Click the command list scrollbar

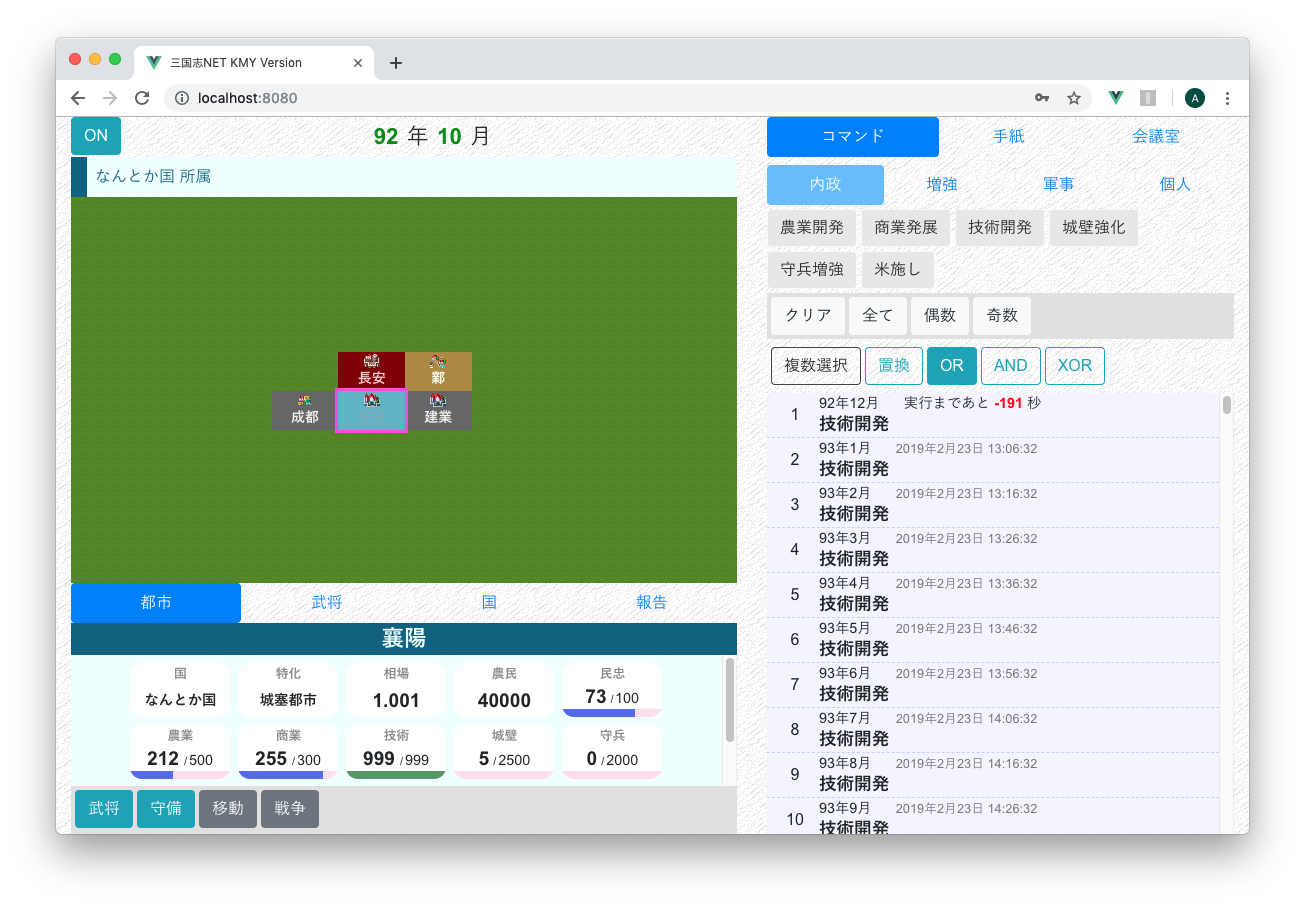pos(1227,405)
